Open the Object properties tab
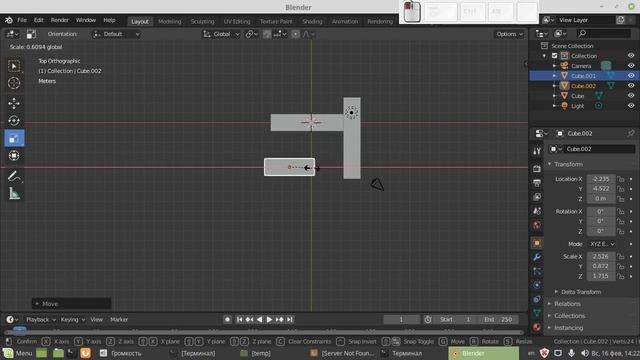The image size is (640, 360). 537,243
